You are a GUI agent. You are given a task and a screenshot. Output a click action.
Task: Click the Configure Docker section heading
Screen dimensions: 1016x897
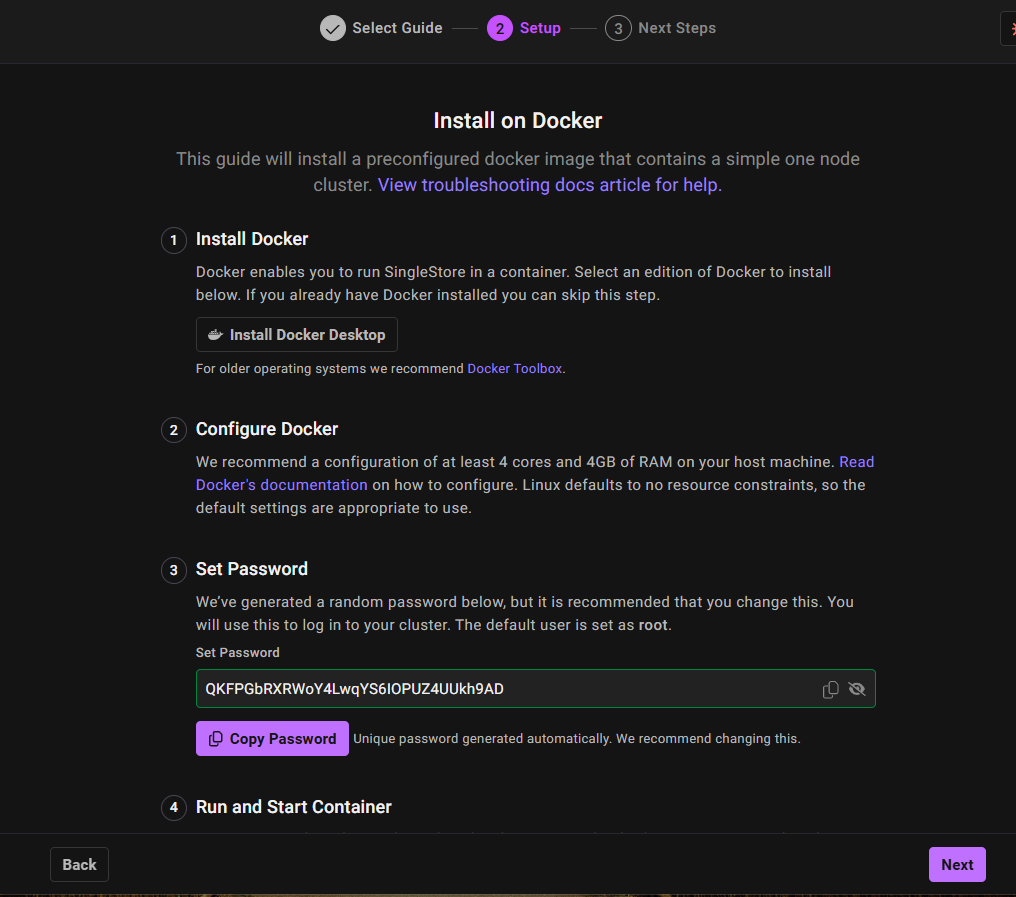coord(267,429)
